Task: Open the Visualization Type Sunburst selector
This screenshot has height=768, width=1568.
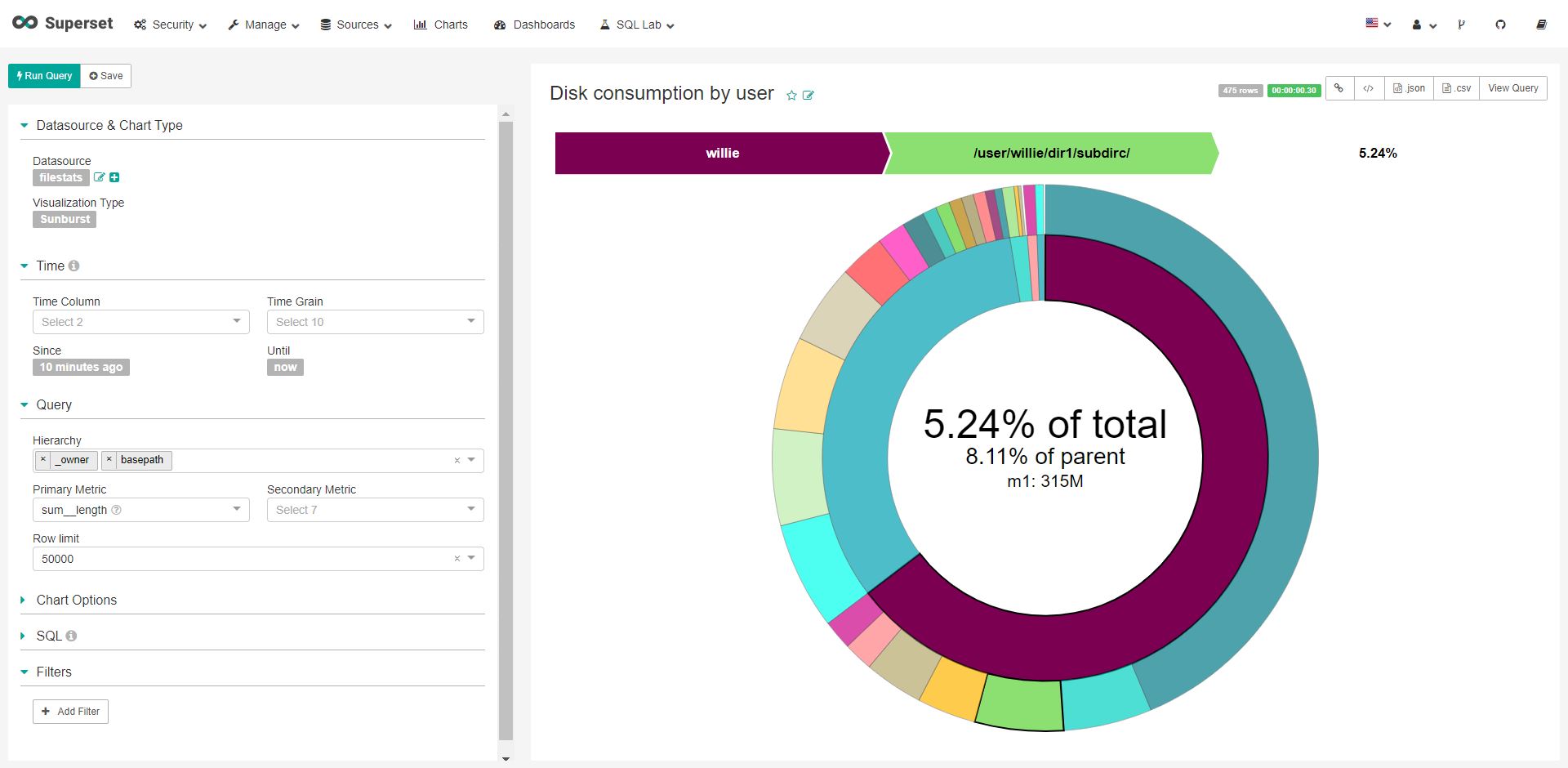Action: click(64, 219)
